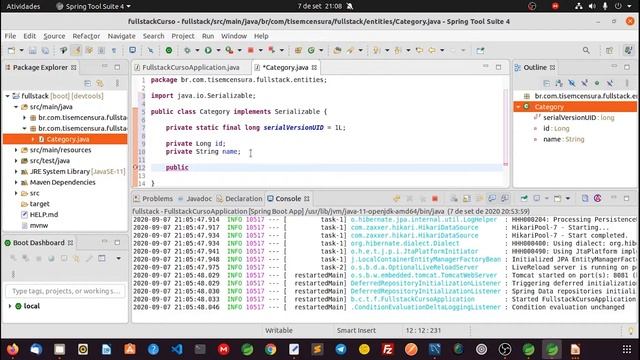
Task: Open Package Explorer view menu
Action: pos(118,83)
